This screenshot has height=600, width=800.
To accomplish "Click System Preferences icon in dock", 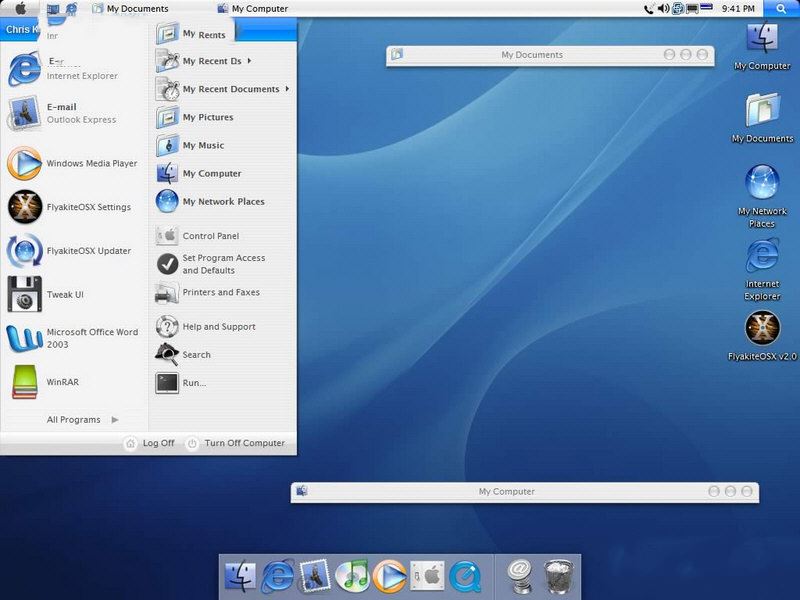I will (428, 577).
